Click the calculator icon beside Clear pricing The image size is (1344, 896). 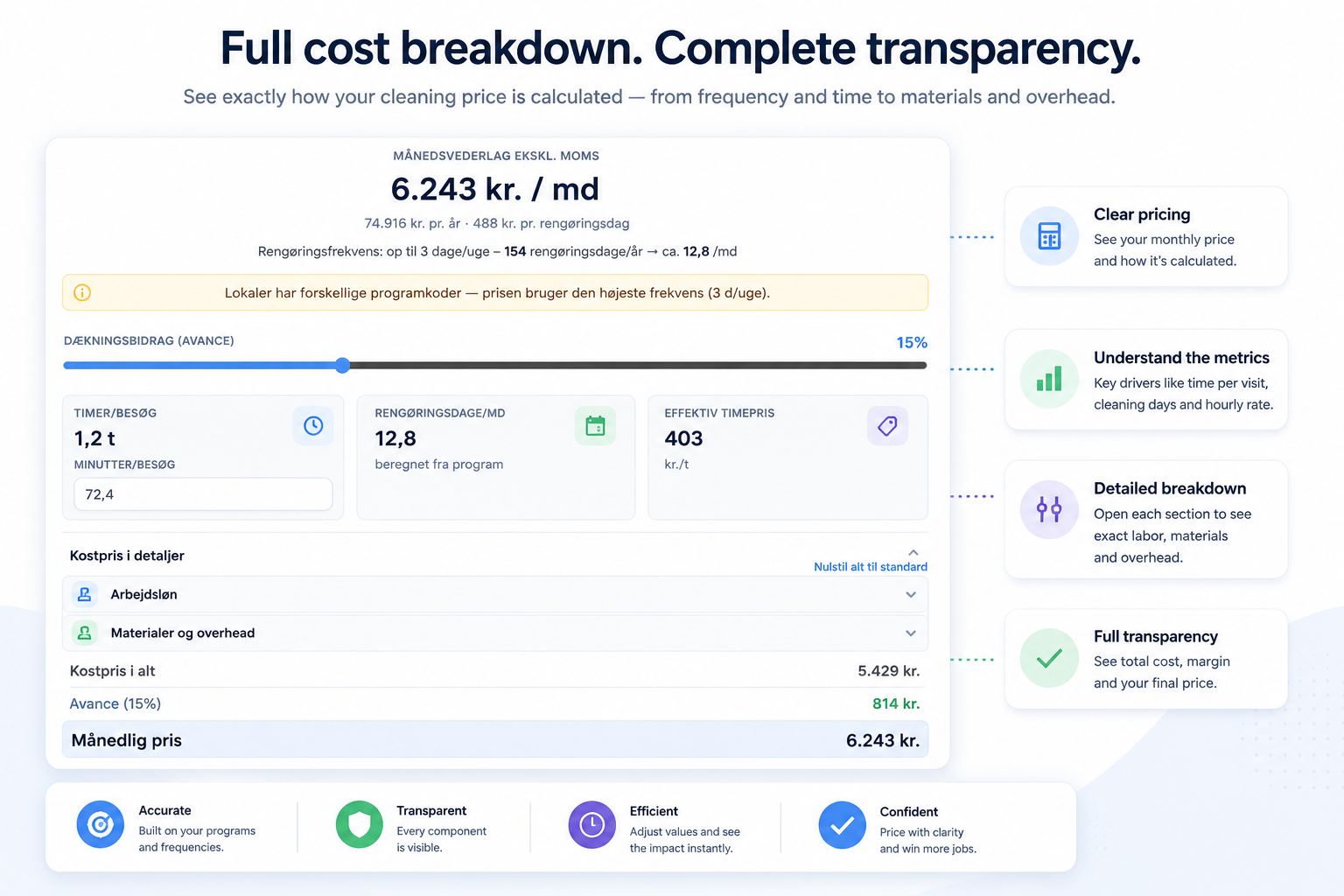[1049, 236]
